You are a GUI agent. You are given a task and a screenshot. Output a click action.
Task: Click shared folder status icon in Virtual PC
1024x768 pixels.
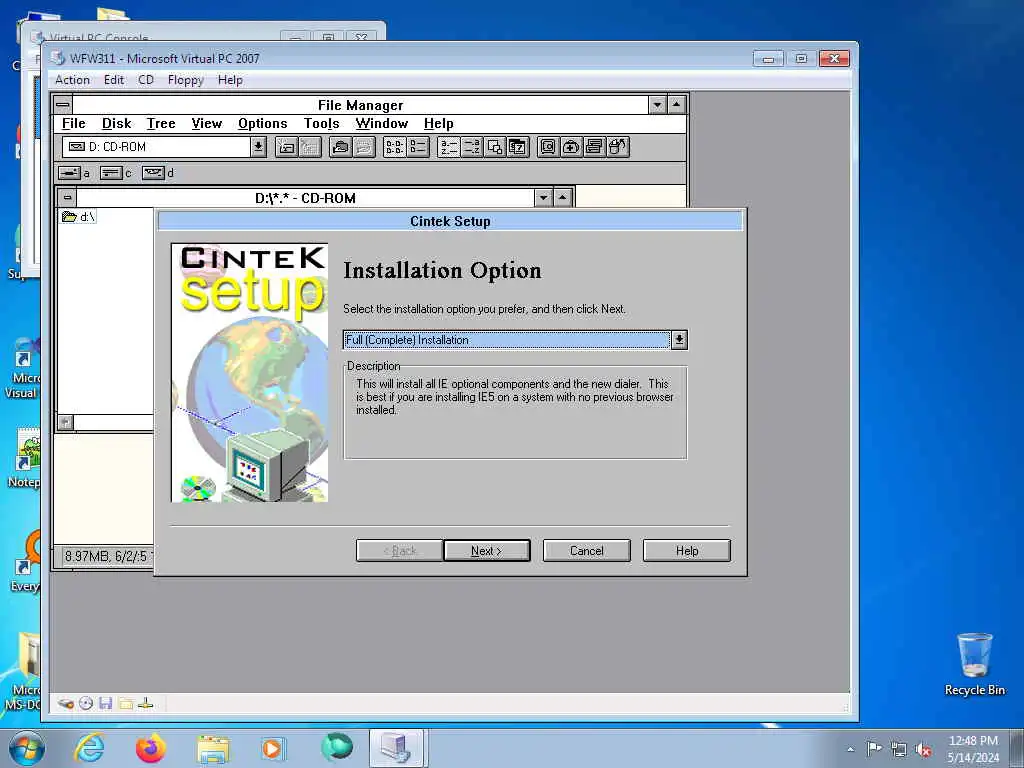pos(126,703)
